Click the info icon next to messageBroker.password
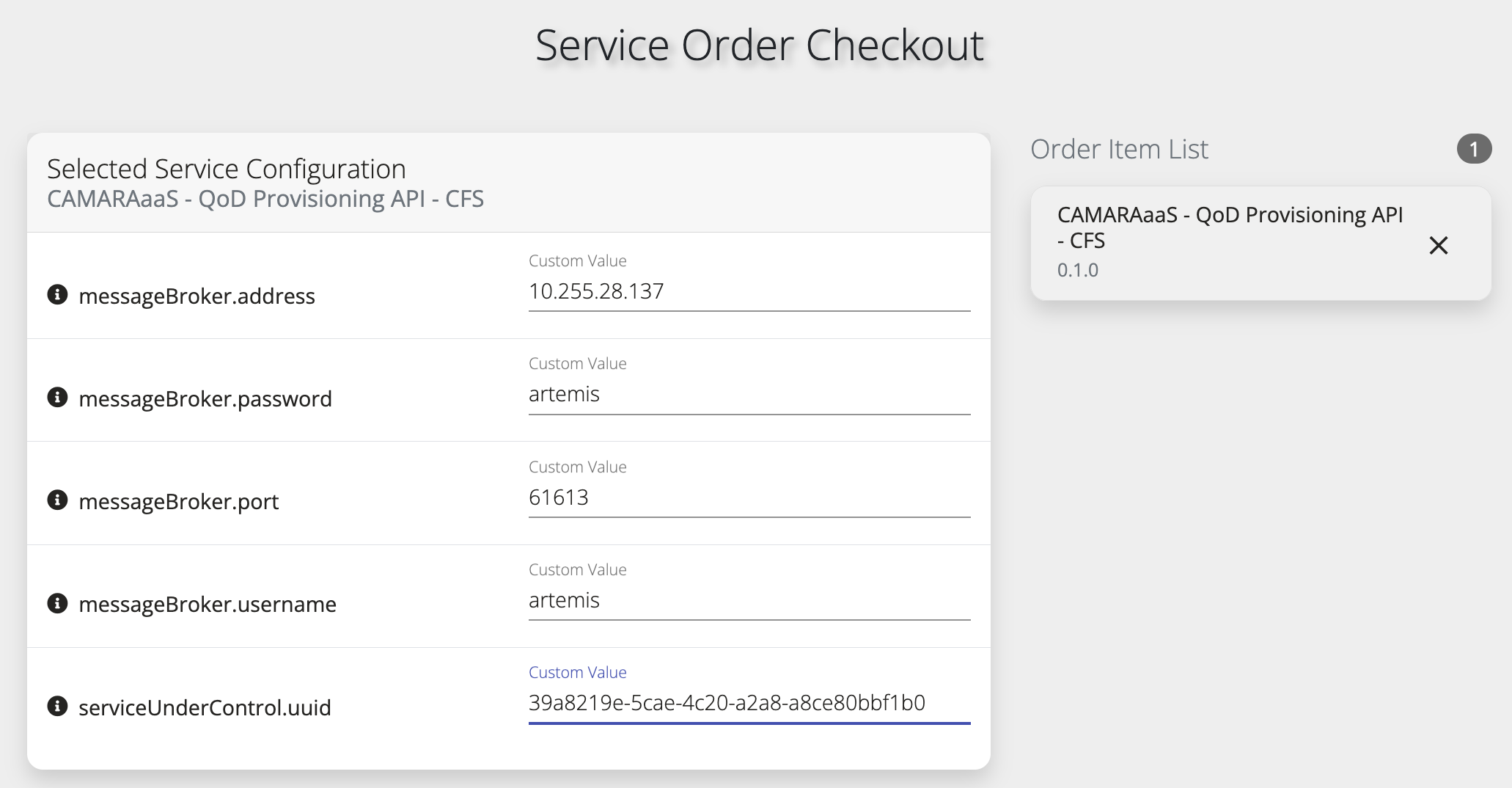The image size is (1512, 788). 57,398
